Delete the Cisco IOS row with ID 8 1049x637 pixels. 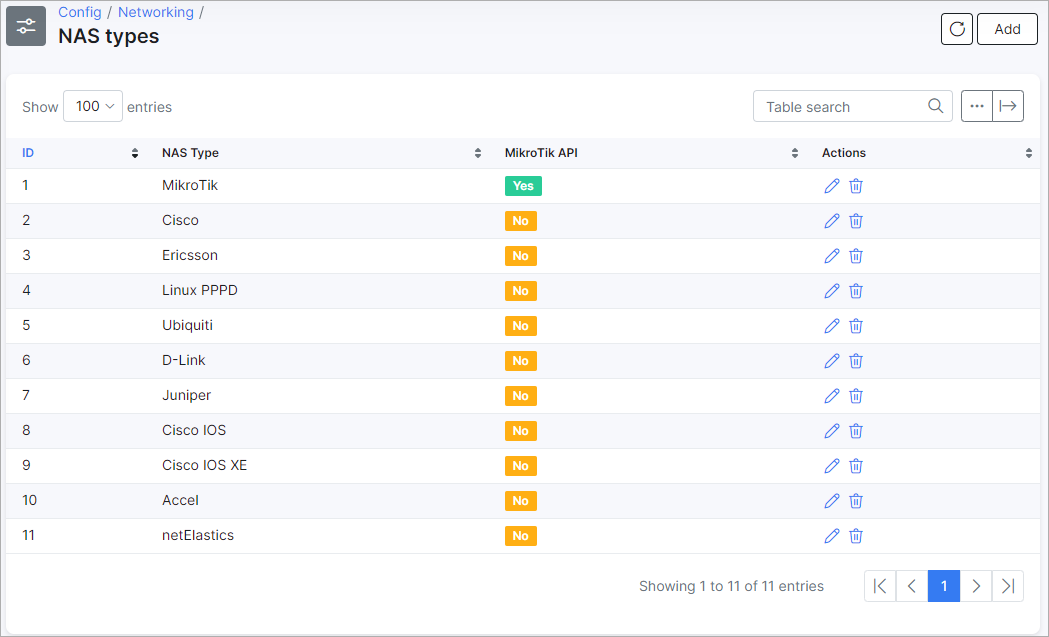click(x=856, y=430)
